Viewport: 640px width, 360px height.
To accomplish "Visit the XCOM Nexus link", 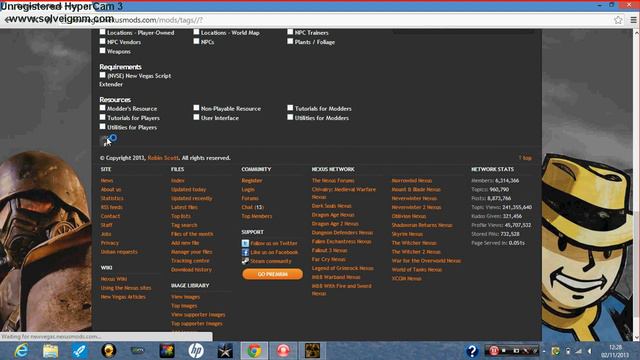I will coord(407,279).
